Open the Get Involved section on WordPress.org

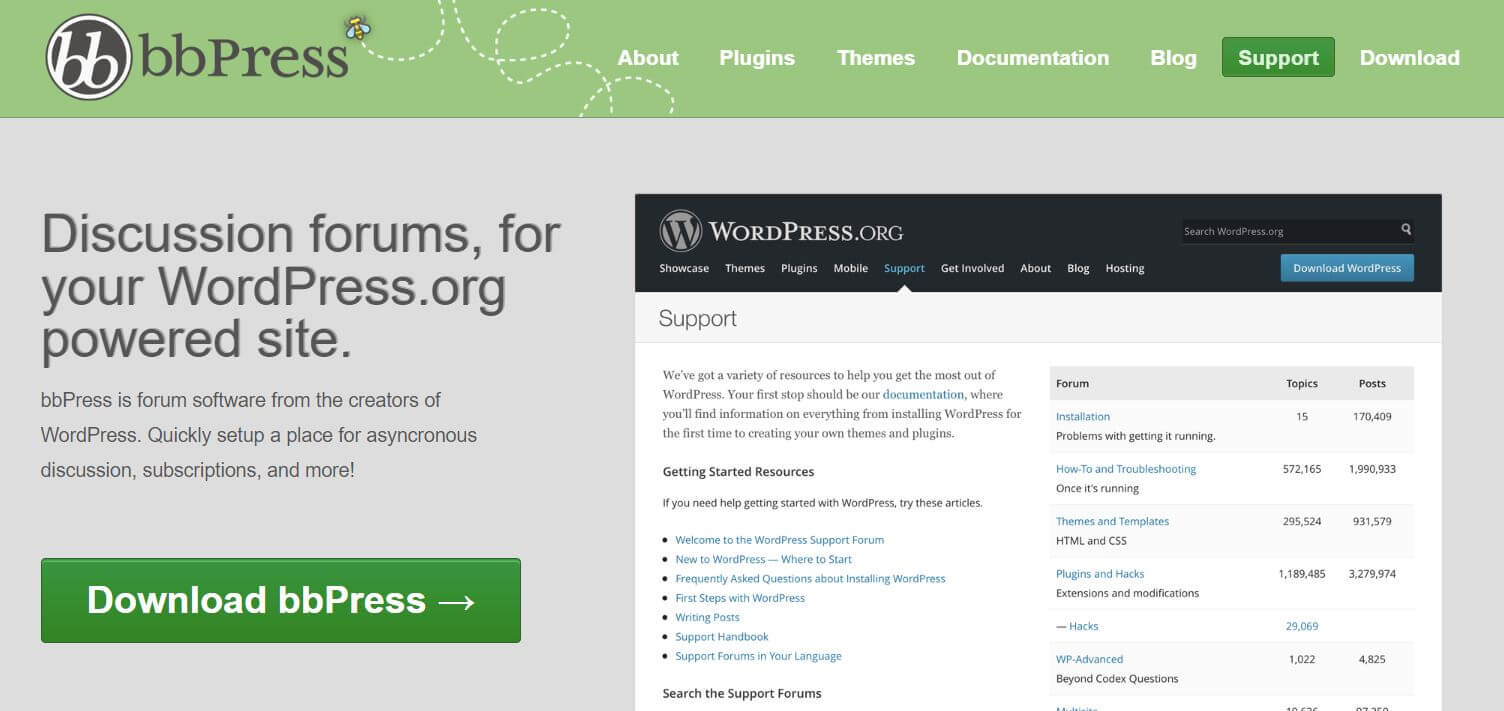point(971,268)
